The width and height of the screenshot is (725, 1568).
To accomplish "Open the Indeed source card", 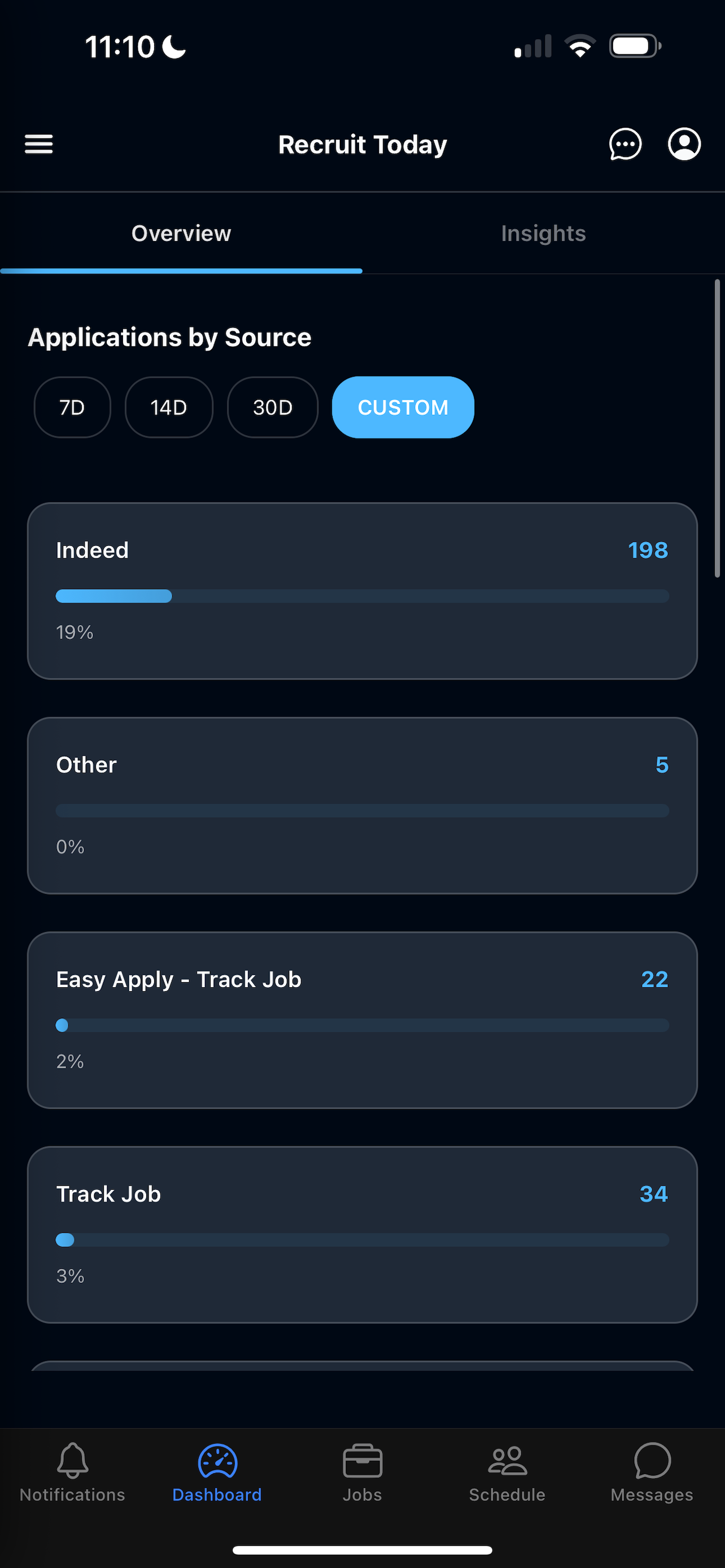I will click(x=362, y=591).
